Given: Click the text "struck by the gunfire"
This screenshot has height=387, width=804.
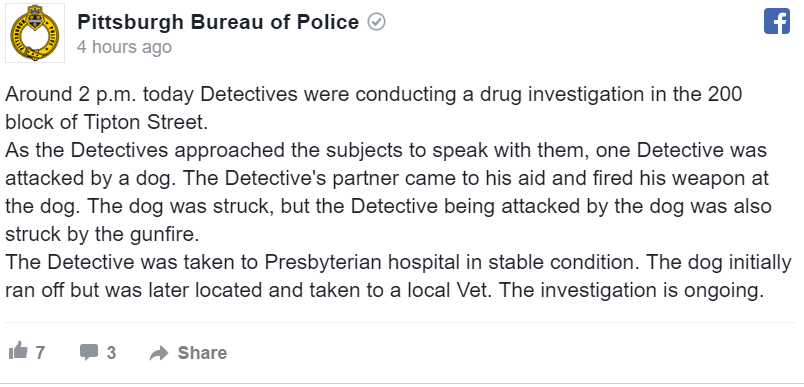Looking at the screenshot, I should tap(101, 234).
